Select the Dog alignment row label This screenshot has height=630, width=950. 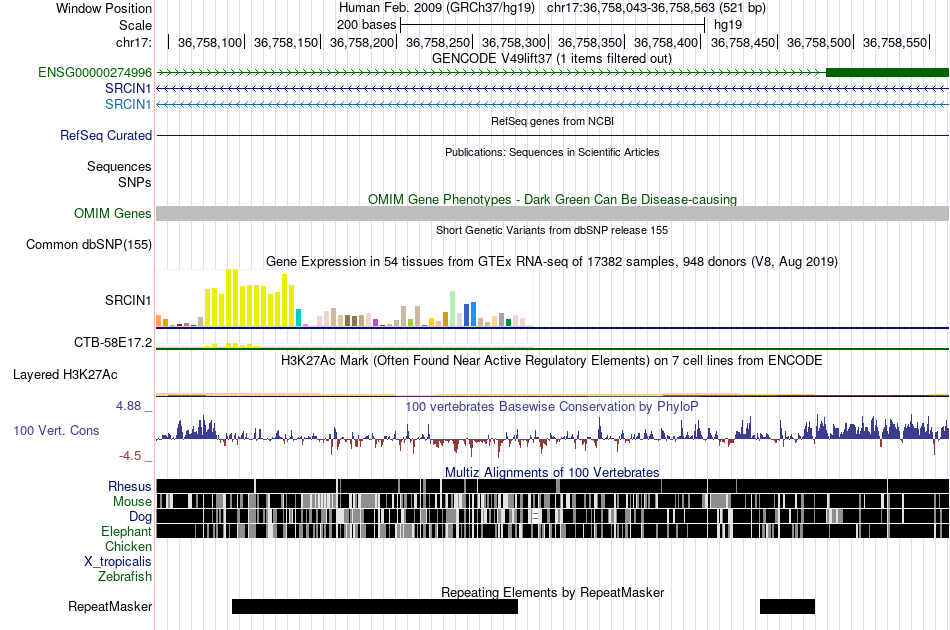[x=140, y=517]
